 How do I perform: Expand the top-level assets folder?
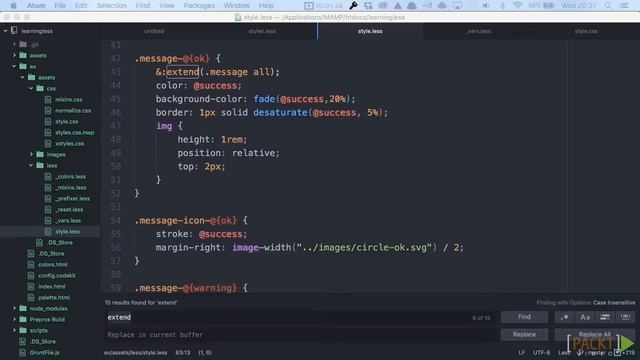point(14,55)
